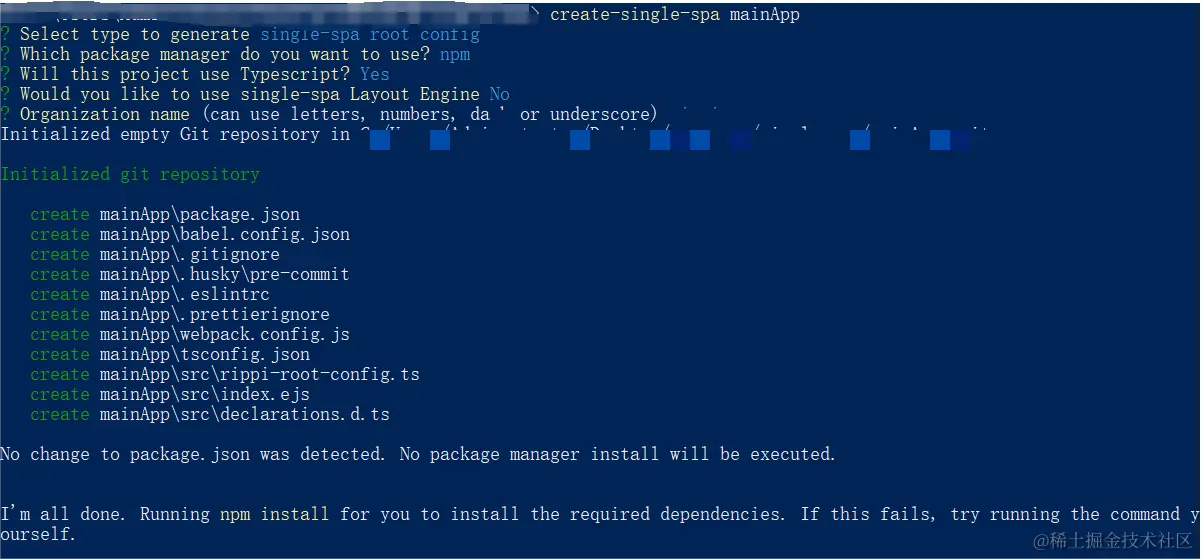Click the Typescript 'Yes' answer
This screenshot has width=1201, height=559.
[375, 74]
